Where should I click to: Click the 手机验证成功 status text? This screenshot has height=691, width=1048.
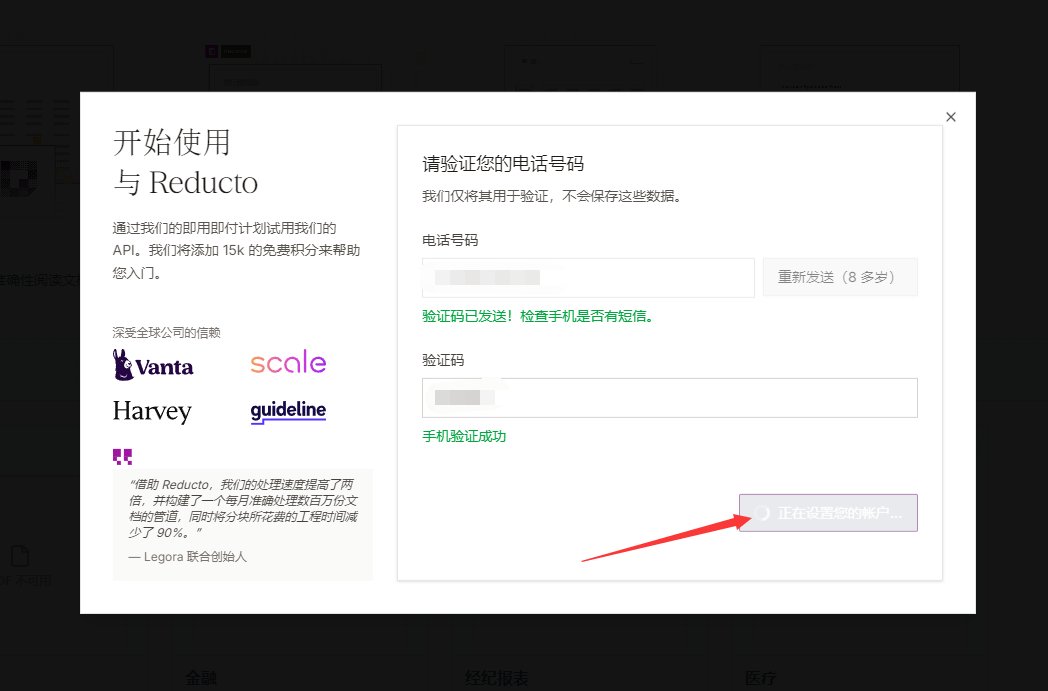[x=465, y=436]
